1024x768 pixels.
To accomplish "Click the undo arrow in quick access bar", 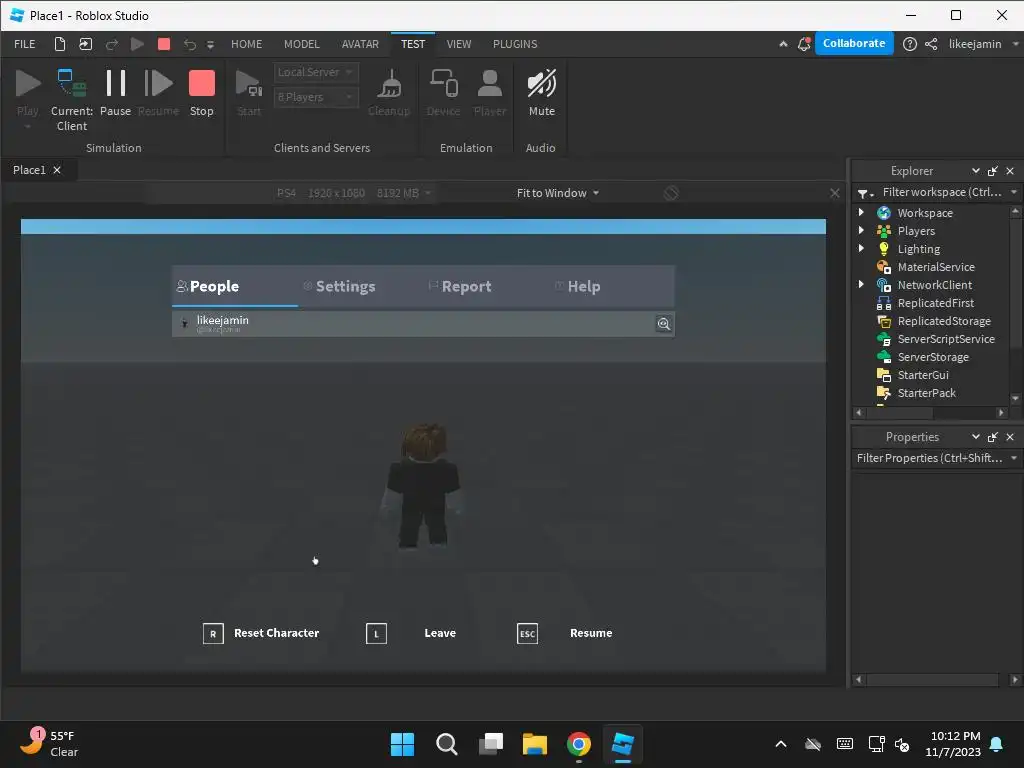I will click(189, 44).
